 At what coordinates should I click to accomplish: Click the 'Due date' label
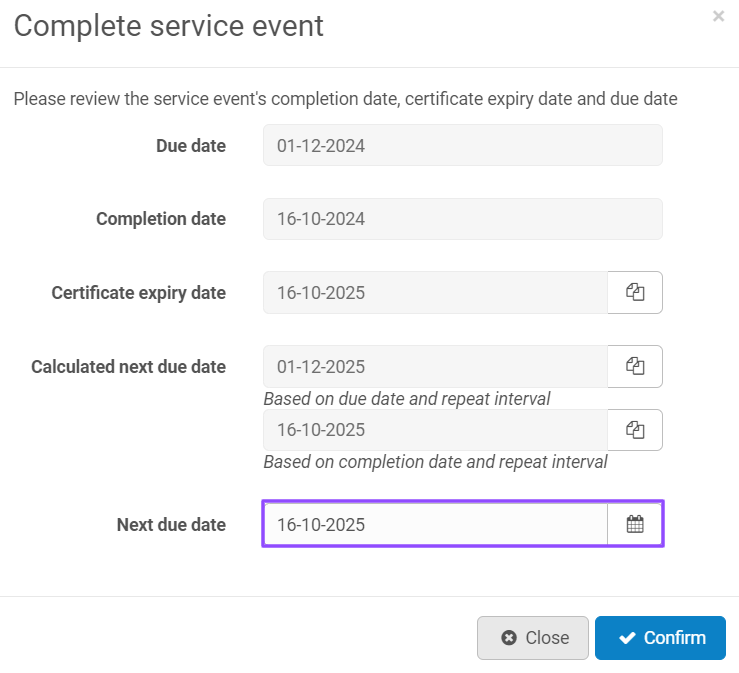[x=191, y=146]
